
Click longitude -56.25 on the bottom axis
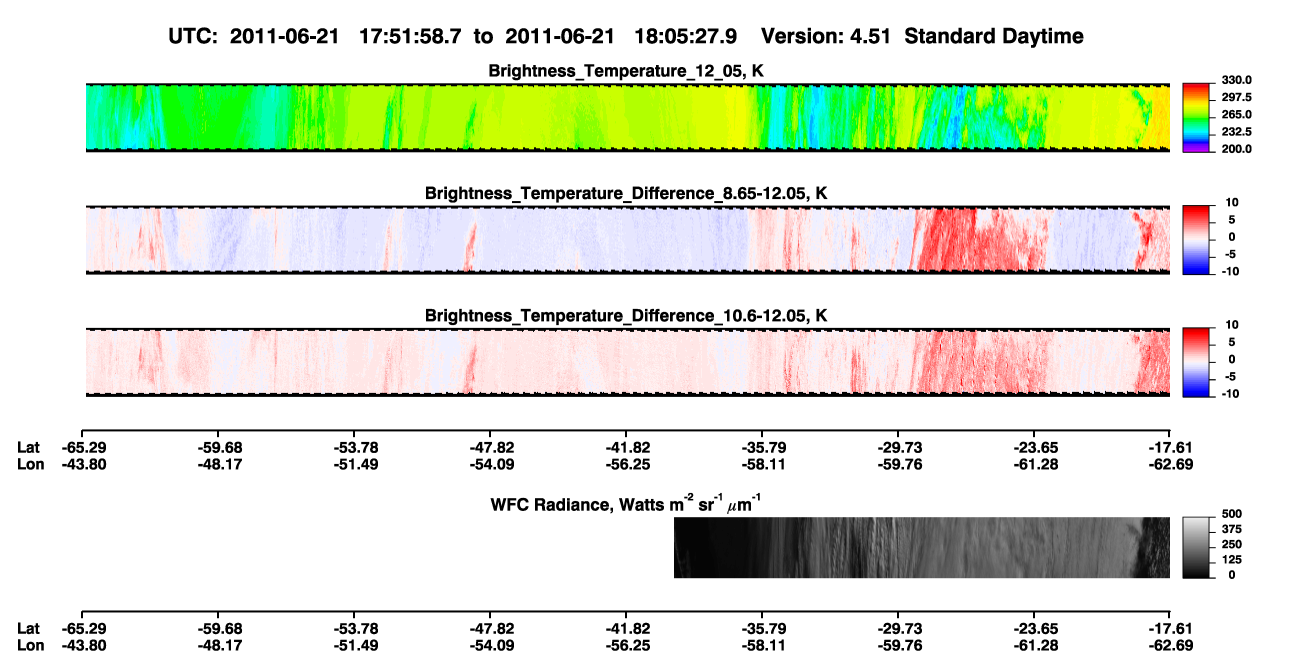627,645
